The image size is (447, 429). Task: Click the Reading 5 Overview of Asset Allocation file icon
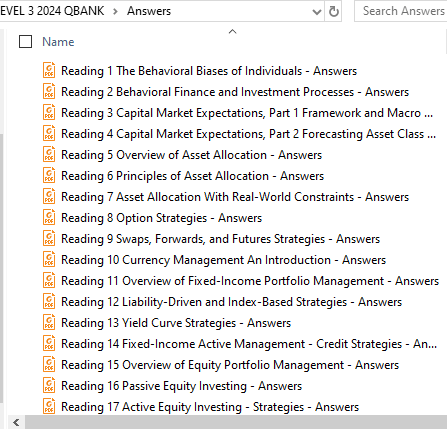pyautogui.click(x=49, y=154)
